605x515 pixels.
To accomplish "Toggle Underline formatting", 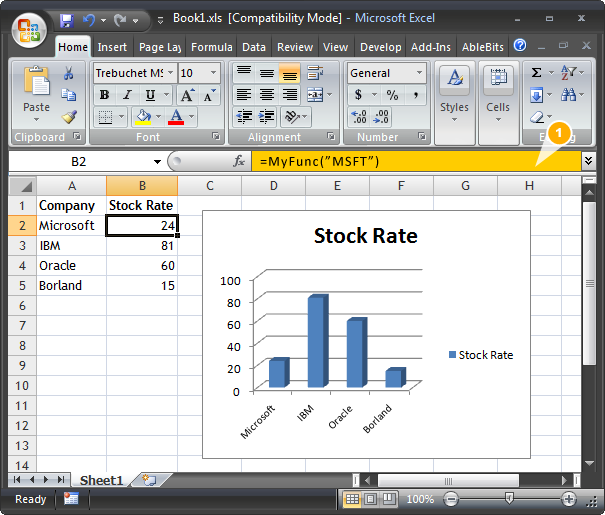I will pyautogui.click(x=150, y=95).
